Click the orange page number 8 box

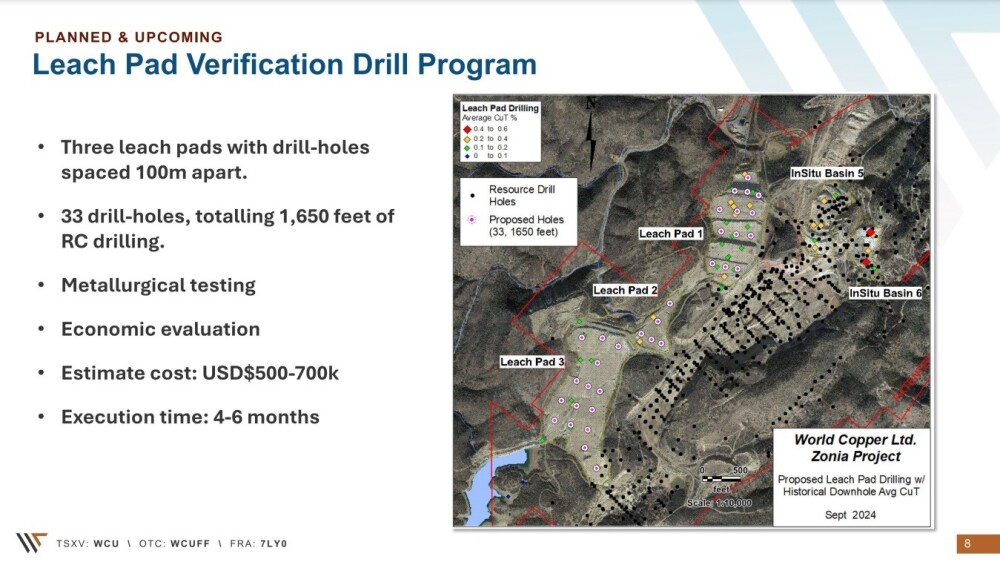point(967,543)
